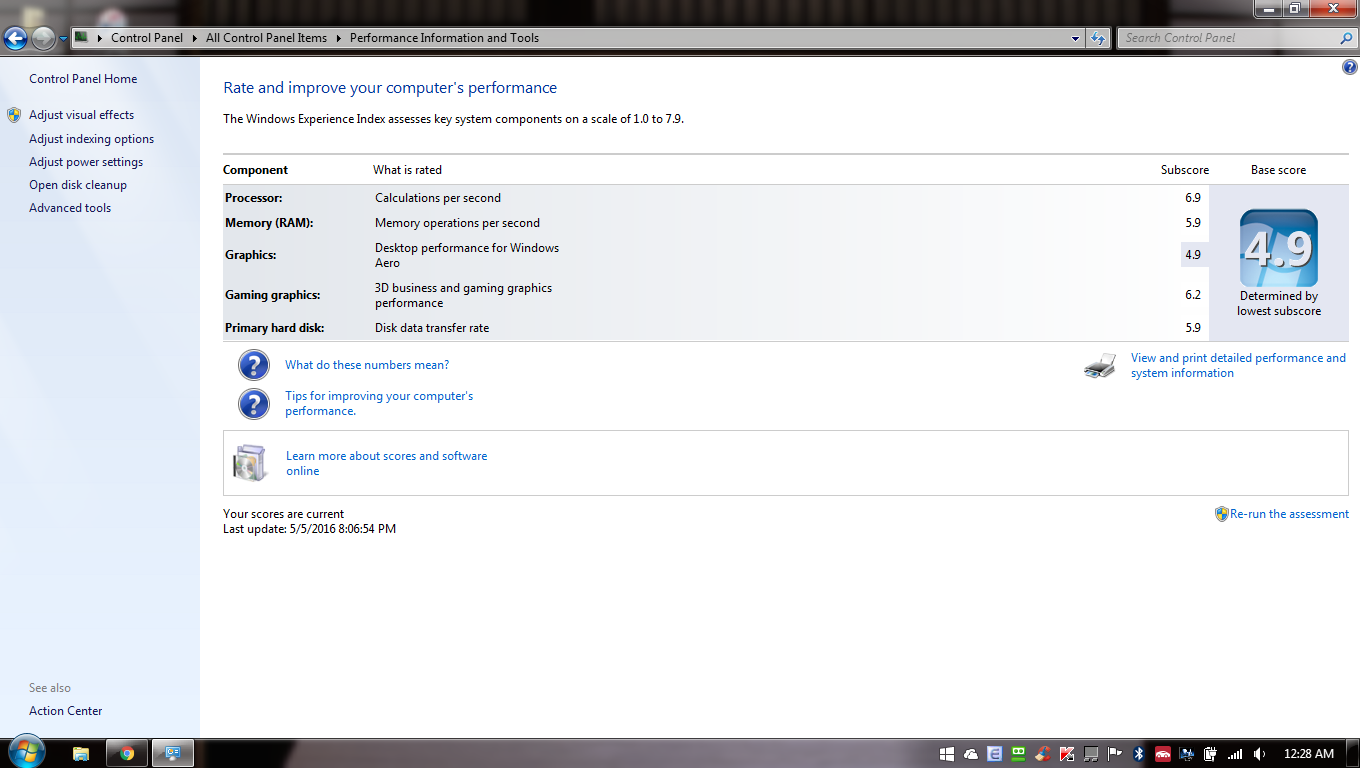Select Performance Information and Tools breadcrumb
This screenshot has width=1360, height=768.
(x=444, y=38)
